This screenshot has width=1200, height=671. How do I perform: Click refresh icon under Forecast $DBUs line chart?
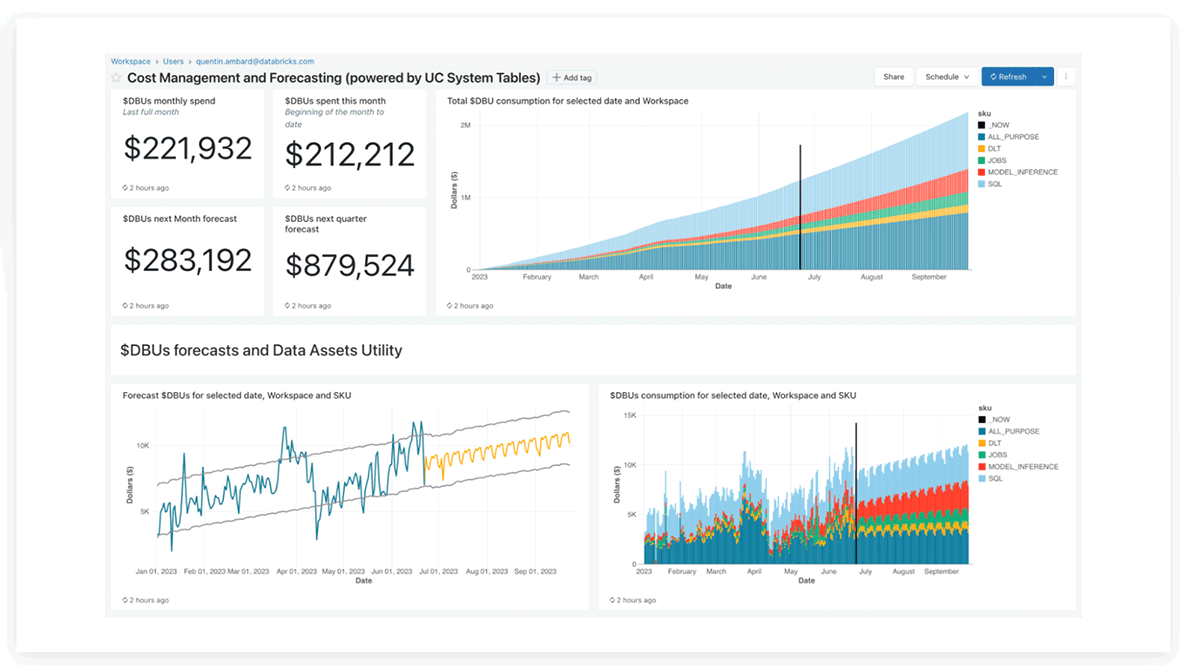click(125, 601)
